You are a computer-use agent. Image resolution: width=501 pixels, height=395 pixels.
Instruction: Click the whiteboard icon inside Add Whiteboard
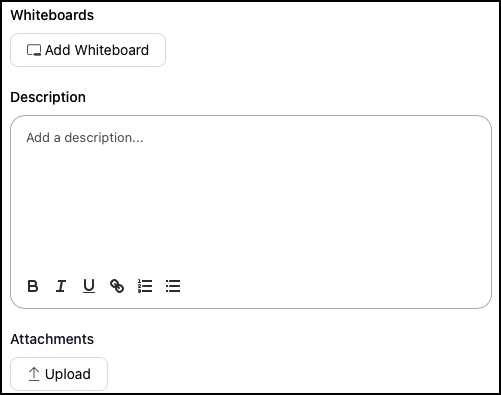coord(34,50)
